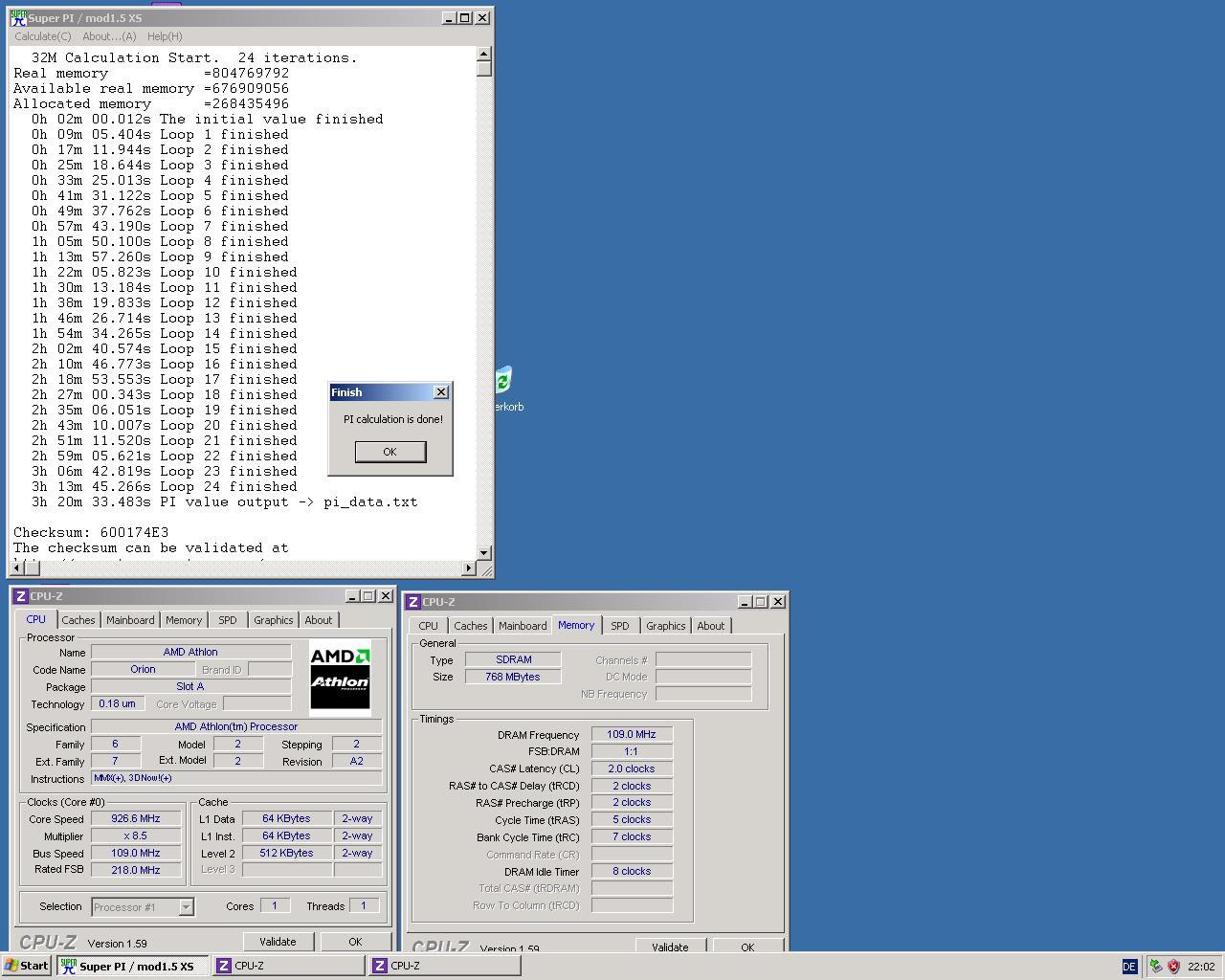
Task: Click the Core Speed 926.6 MHz value
Action: 136,819
